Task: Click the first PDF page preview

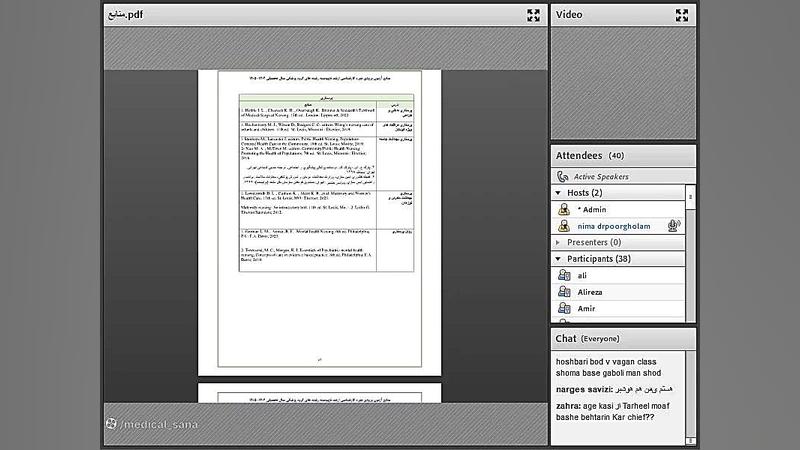Action: tap(319, 223)
